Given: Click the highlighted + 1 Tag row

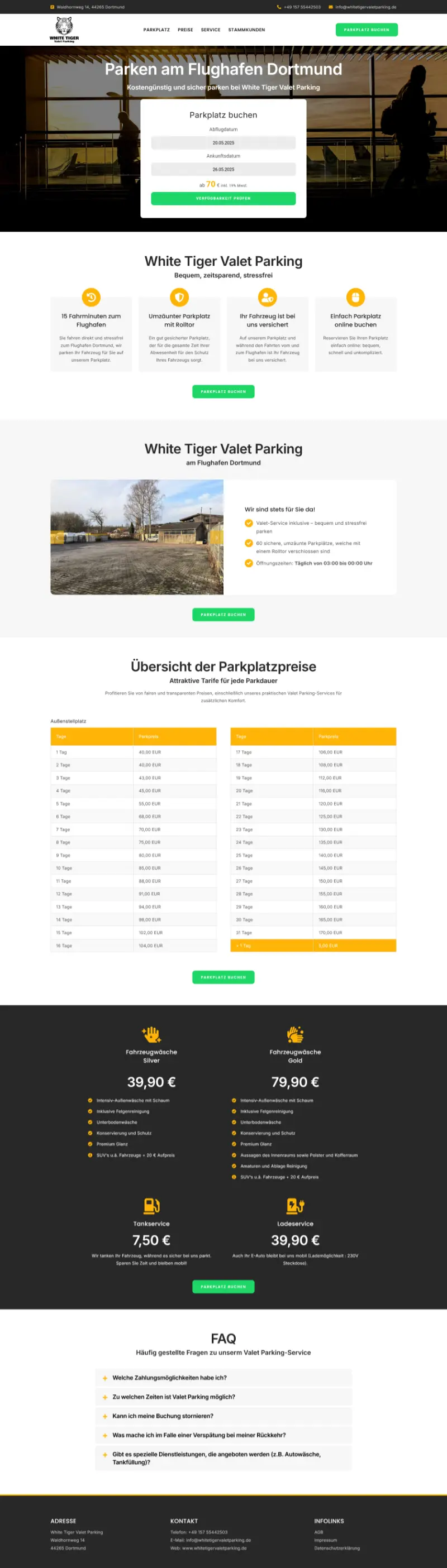Looking at the screenshot, I should [313, 945].
